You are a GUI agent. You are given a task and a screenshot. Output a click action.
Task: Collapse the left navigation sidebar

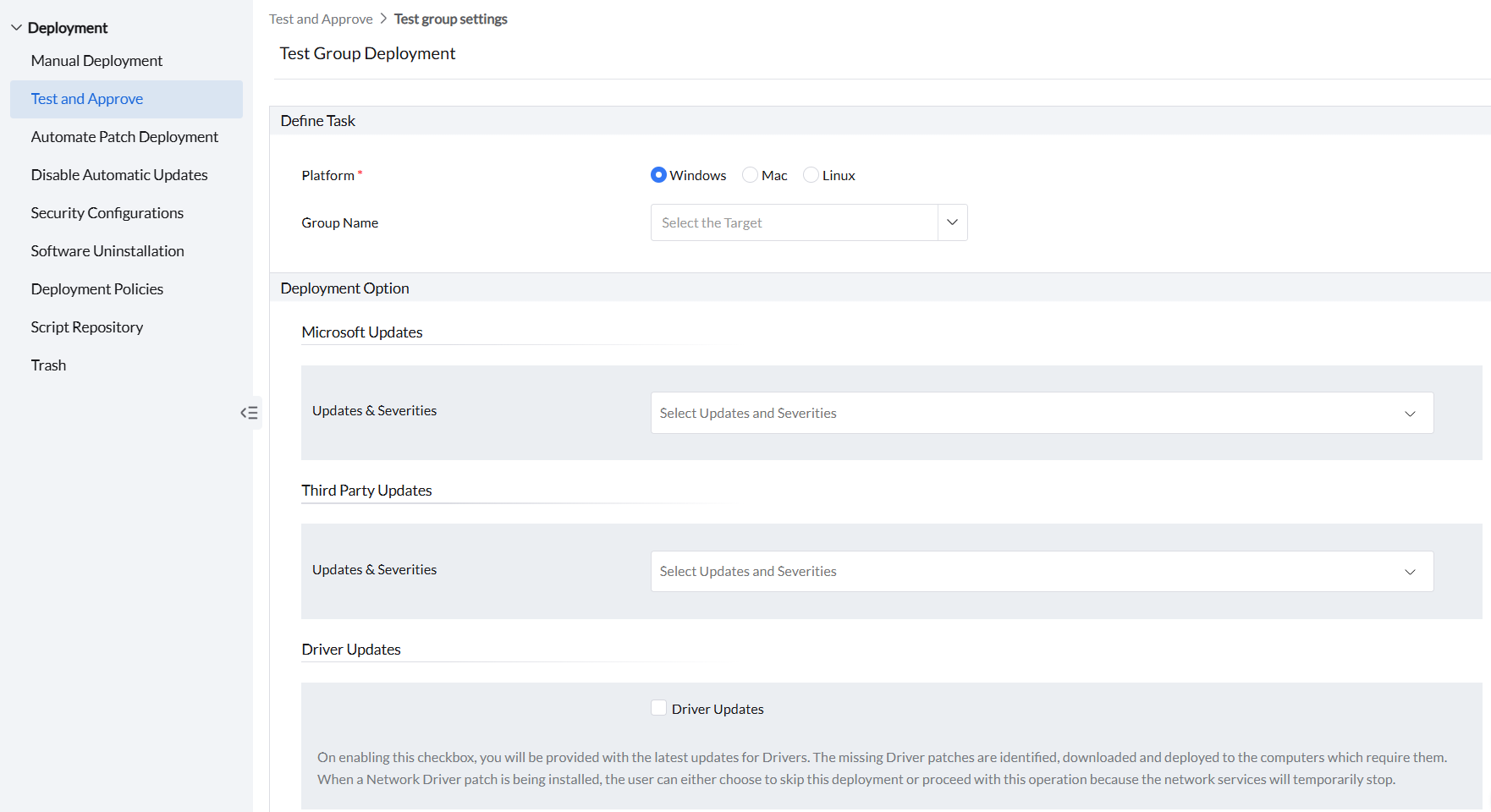[250, 413]
